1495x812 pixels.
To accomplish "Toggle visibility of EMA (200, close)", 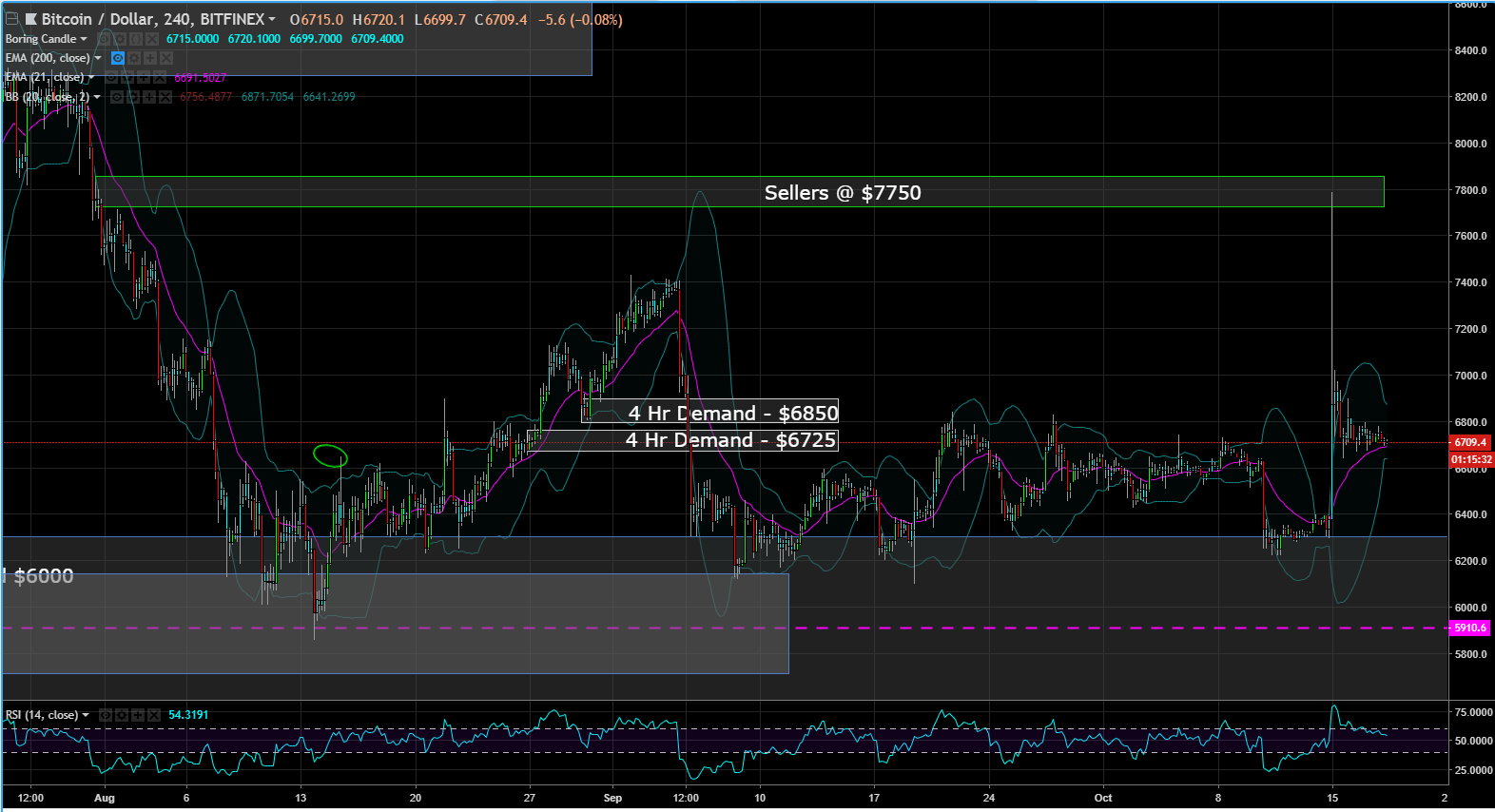I will click(x=118, y=58).
